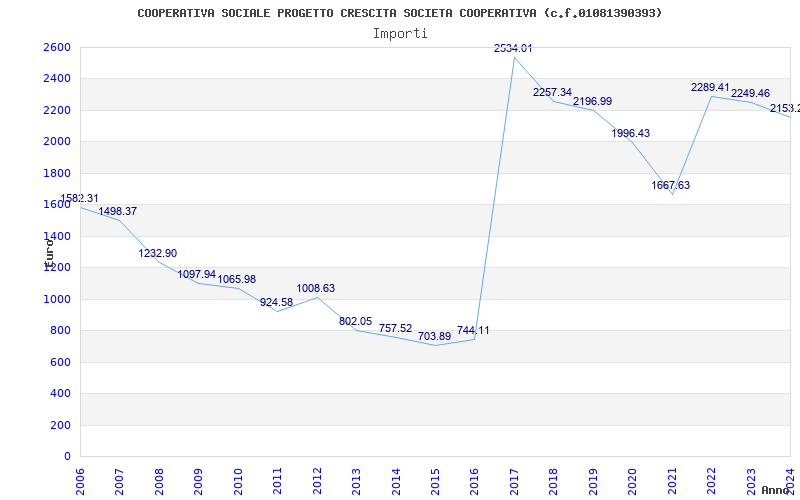800x500 pixels.
Task: Click the 1097.94 value label
Action: (197, 274)
